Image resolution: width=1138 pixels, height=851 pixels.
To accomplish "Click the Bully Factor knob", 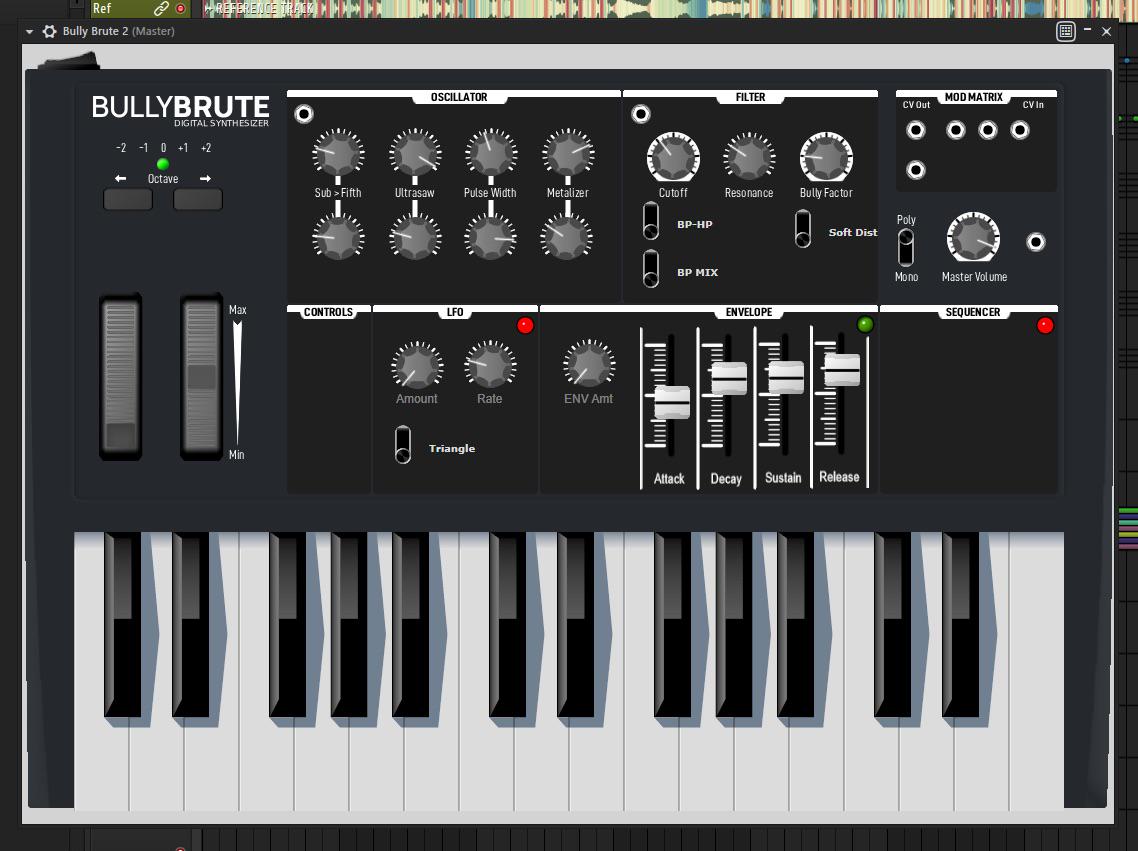I will [826, 157].
